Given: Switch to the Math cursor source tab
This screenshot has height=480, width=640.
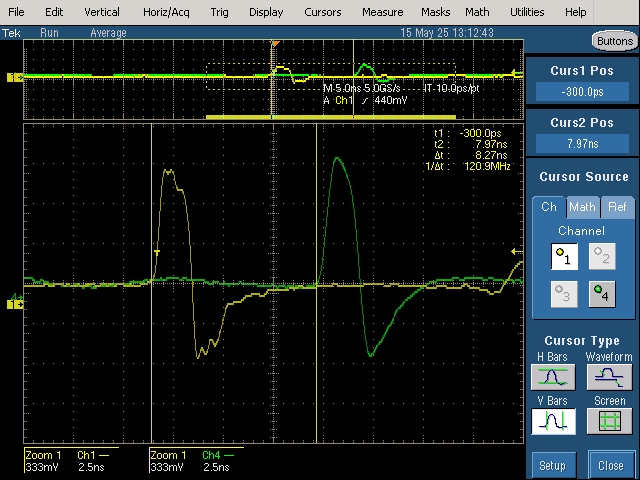Looking at the screenshot, I should 582,207.
